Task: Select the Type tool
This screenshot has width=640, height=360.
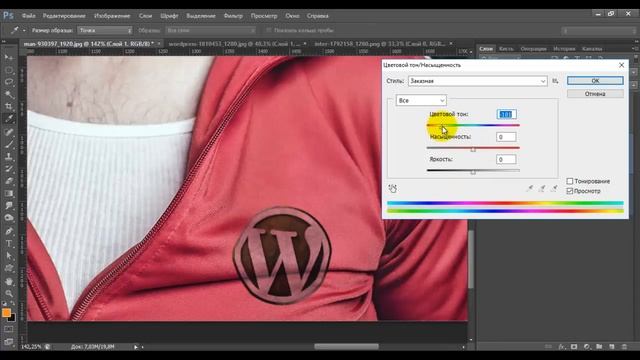Action: (x=9, y=244)
